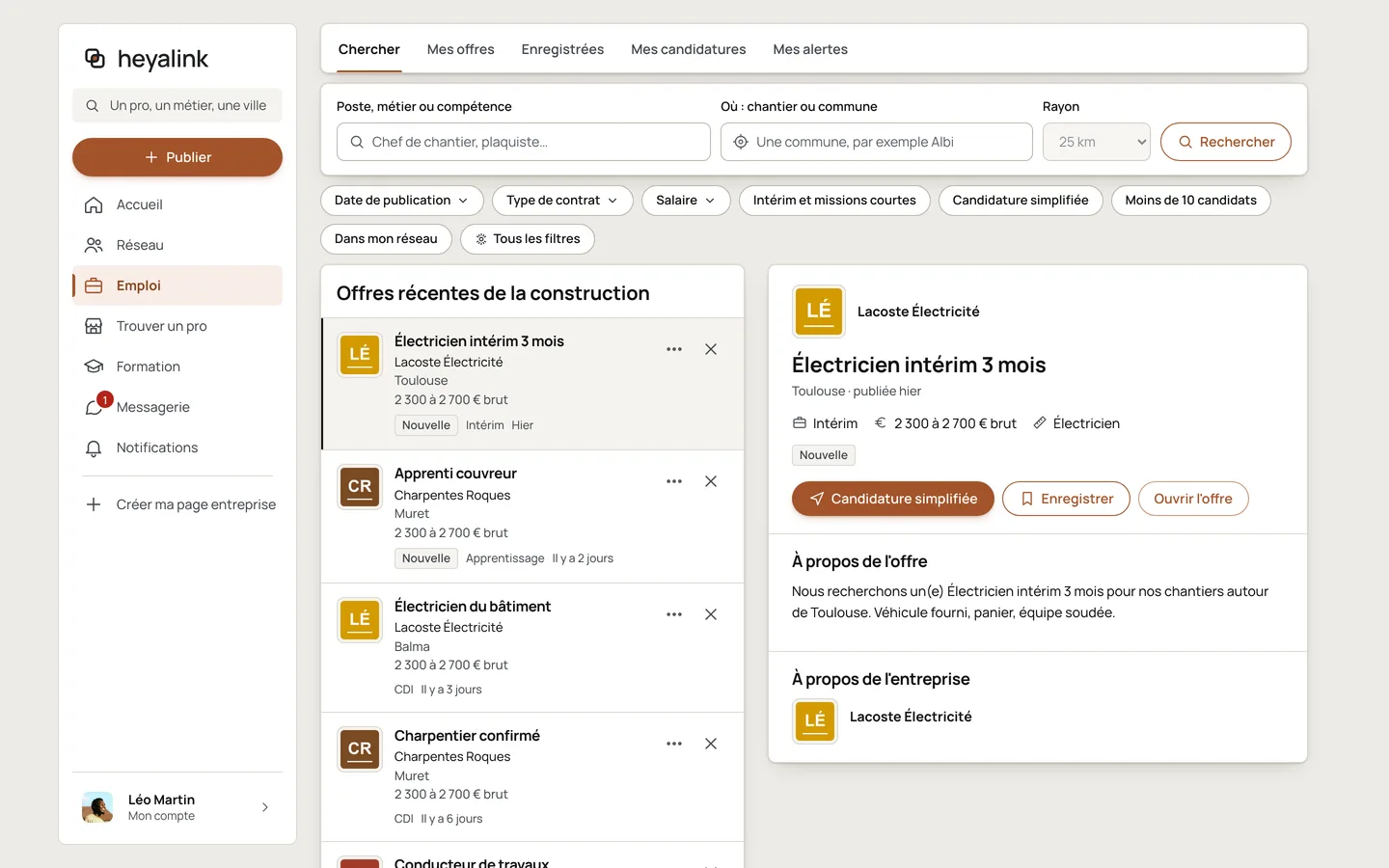
Task: Toggle the Intérim et missions courtes filter
Action: [834, 201]
